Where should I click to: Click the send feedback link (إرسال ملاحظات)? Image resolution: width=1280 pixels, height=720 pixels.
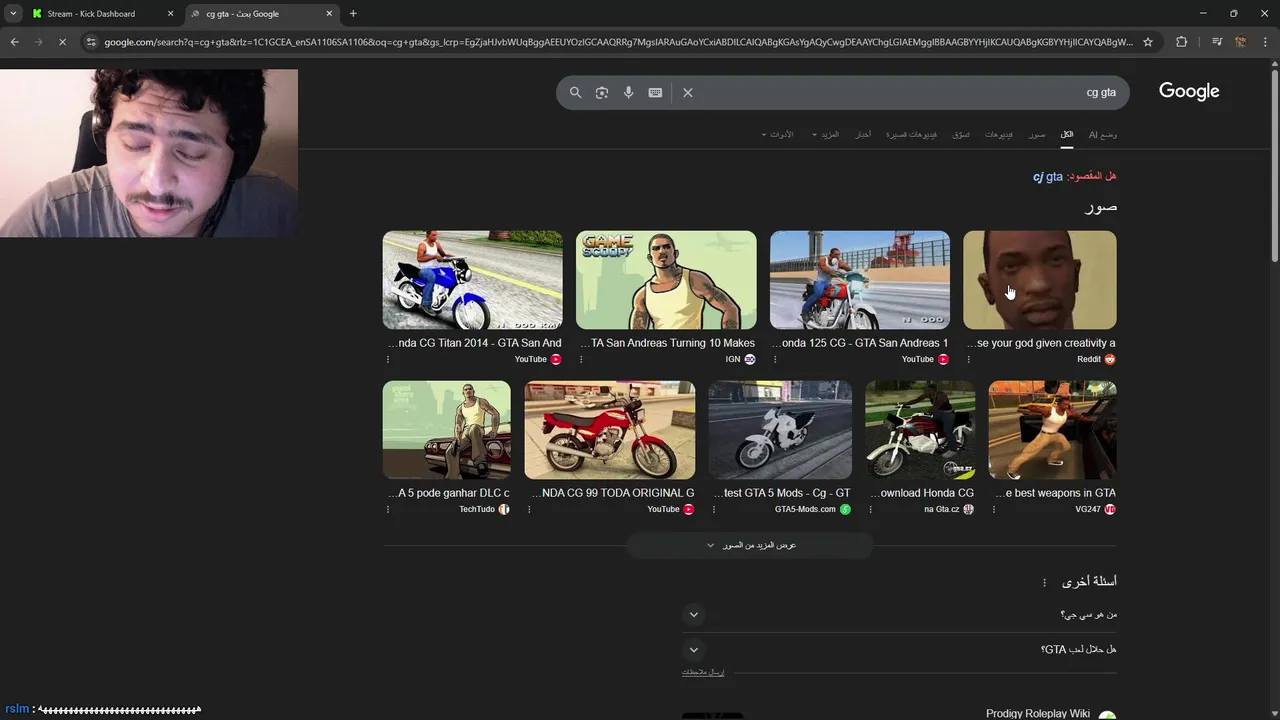click(x=703, y=672)
